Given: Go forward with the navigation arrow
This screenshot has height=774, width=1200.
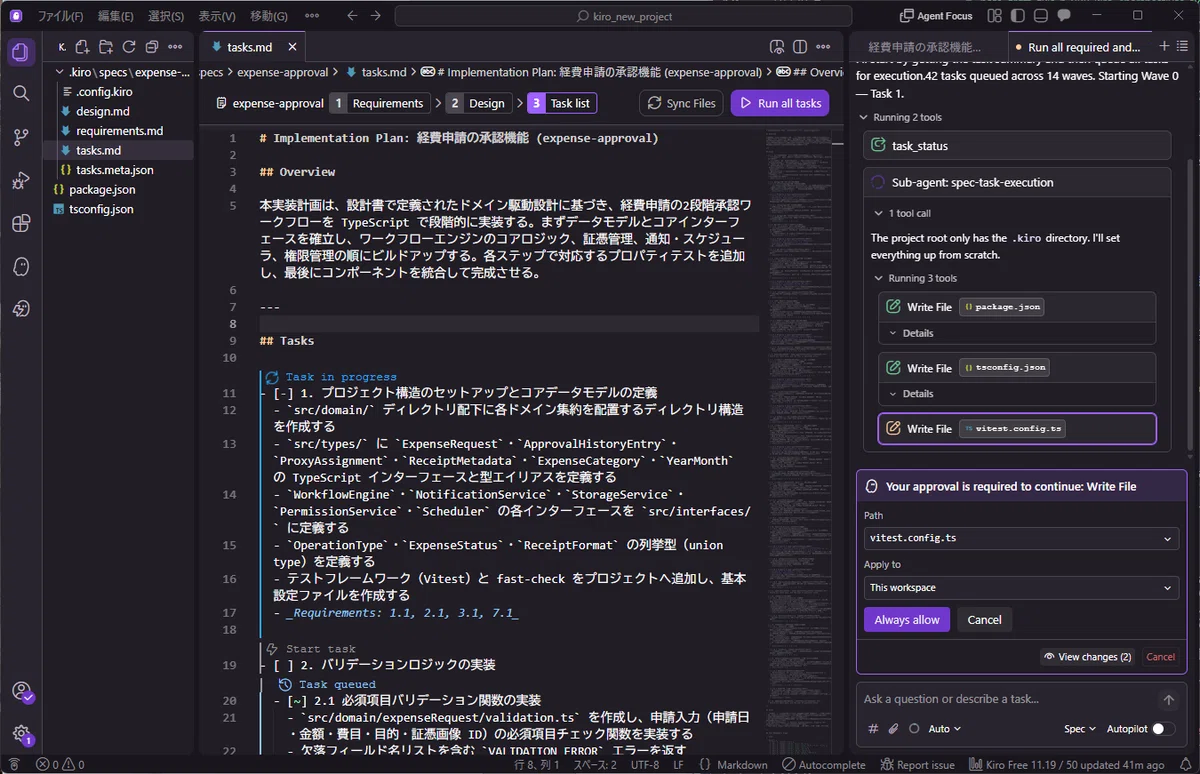Looking at the screenshot, I should (x=376, y=16).
